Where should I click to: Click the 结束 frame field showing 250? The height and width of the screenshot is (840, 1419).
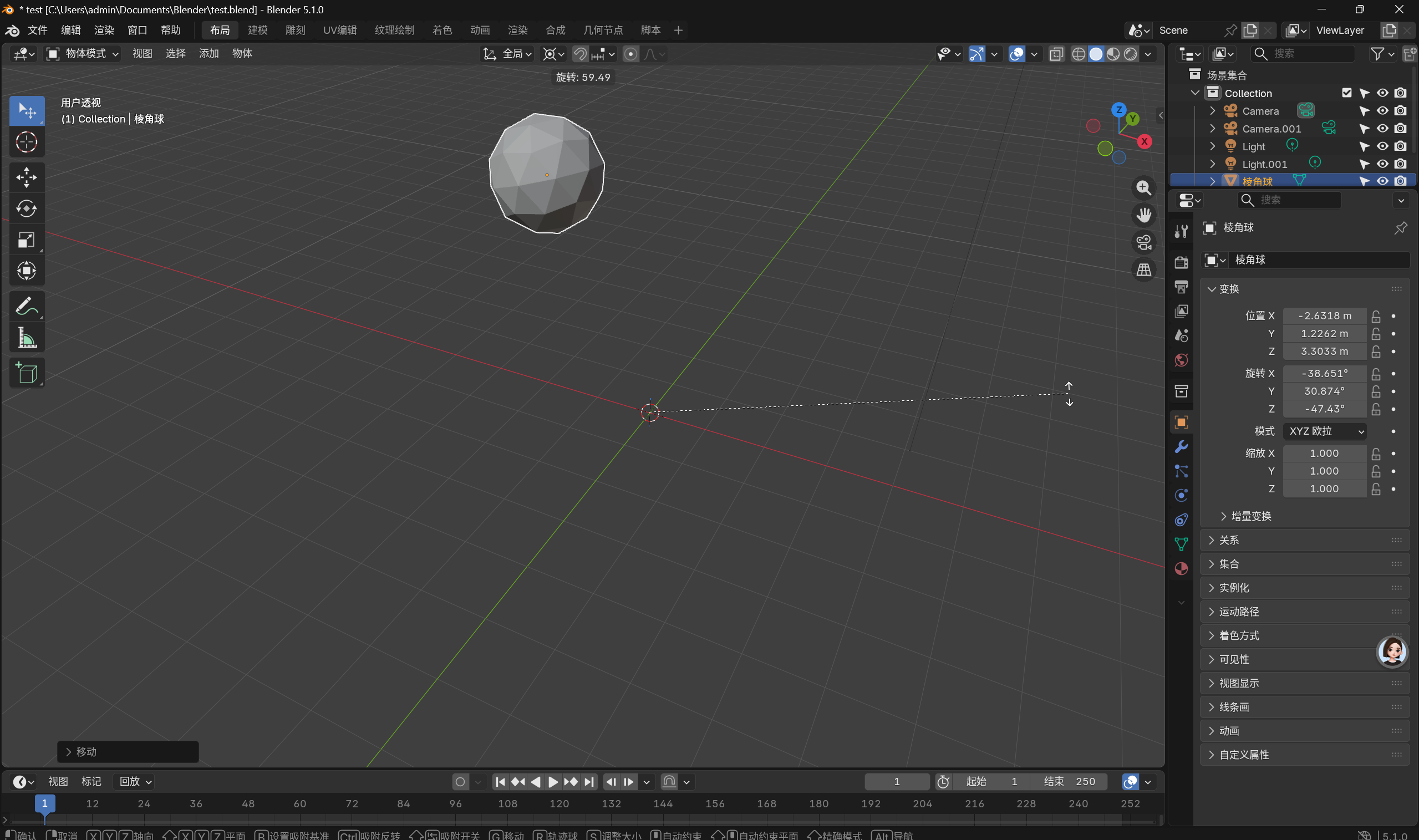point(1070,781)
